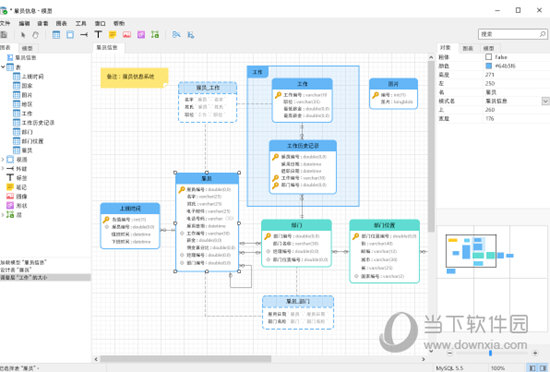The image size is (550, 372).
Task: Open the 窗口 Window menu
Action: coord(100,23)
